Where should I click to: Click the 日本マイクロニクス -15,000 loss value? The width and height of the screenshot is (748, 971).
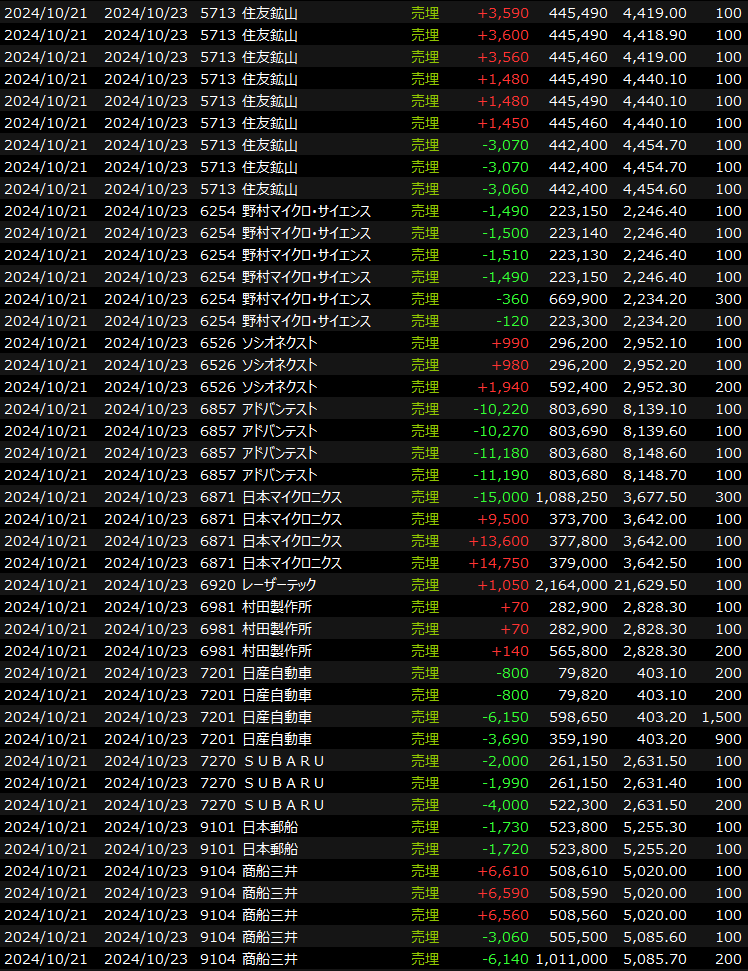tap(501, 497)
